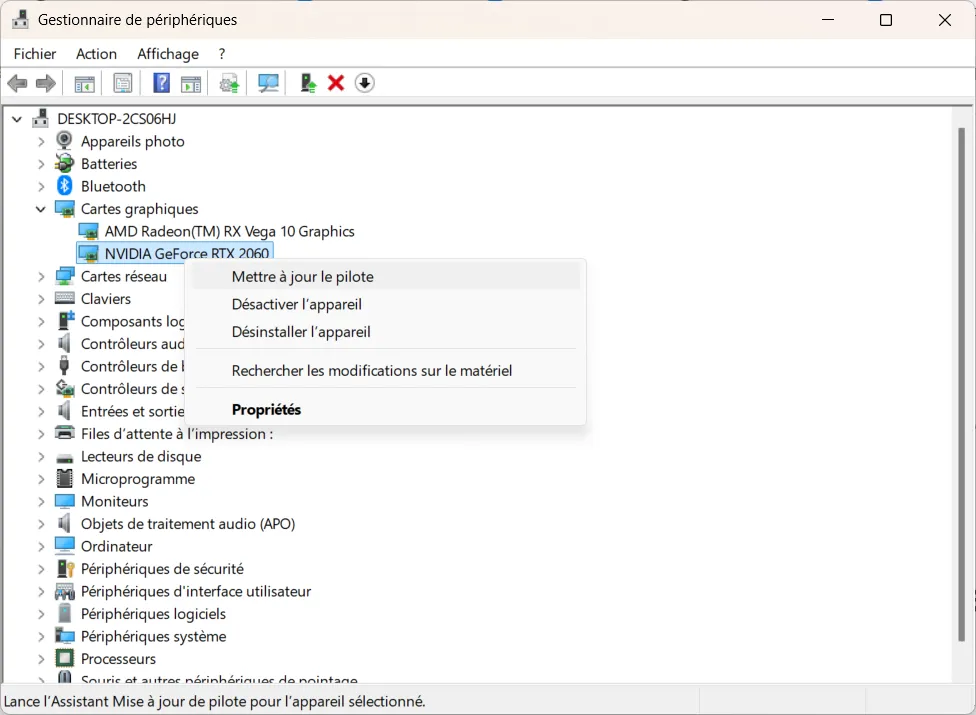Expand the Bluetooth category chevron
Viewport: 976px width, 715px height.
point(41,186)
